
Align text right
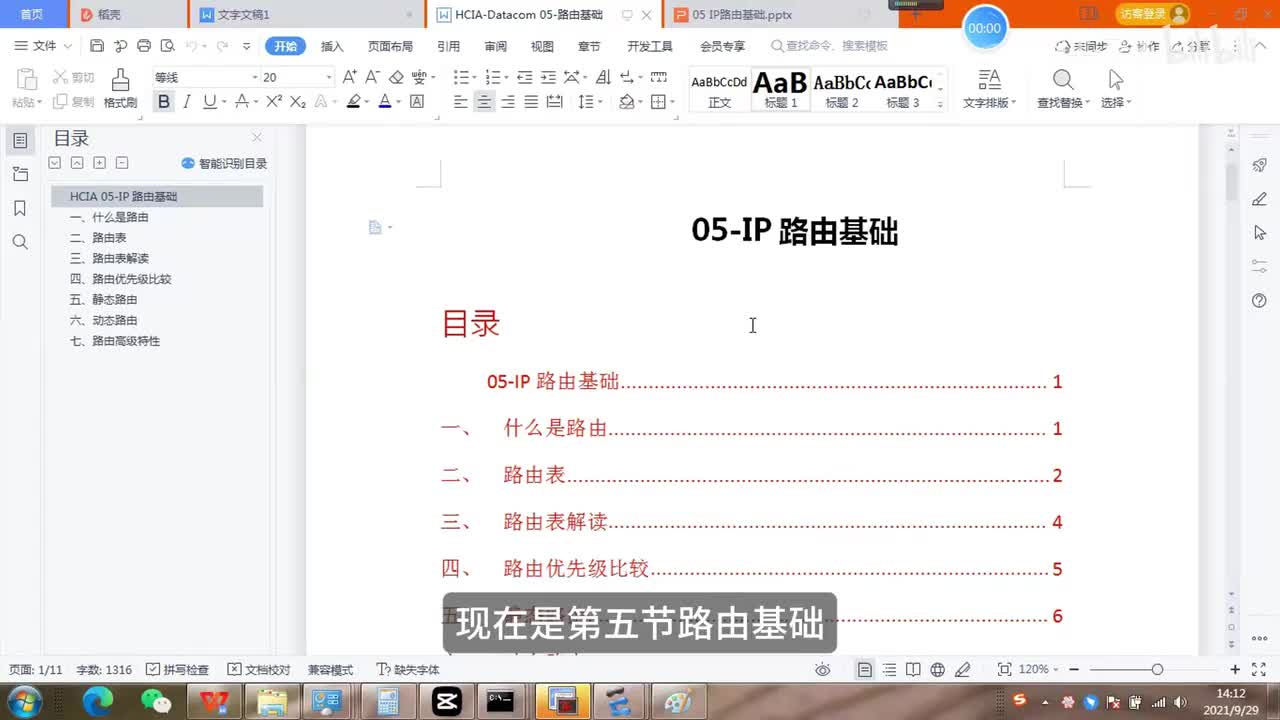click(x=508, y=101)
